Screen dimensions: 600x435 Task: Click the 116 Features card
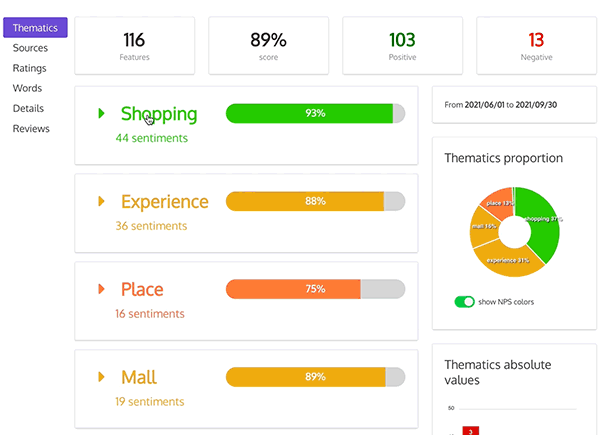(x=134, y=46)
